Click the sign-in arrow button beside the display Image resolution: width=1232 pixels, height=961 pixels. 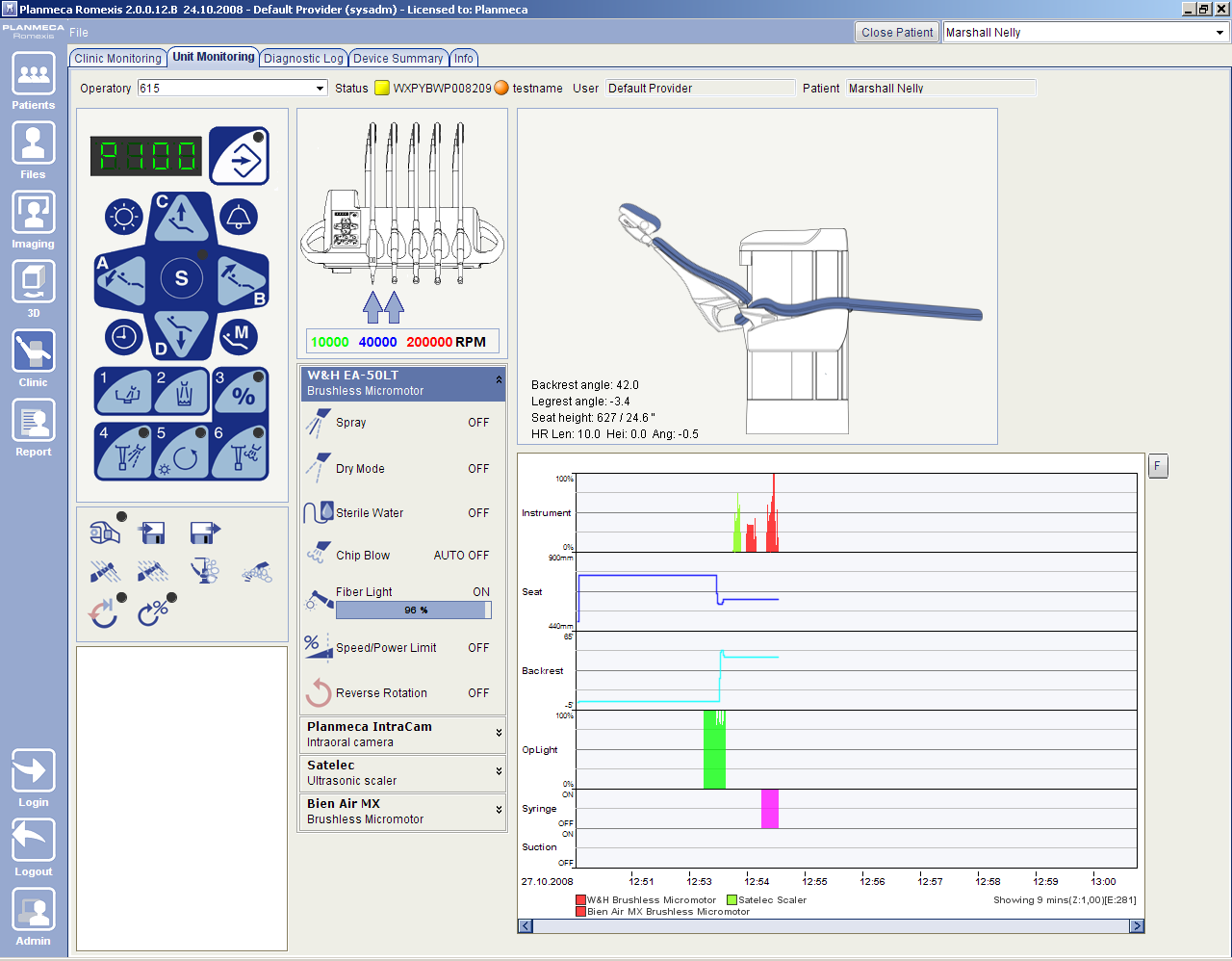(240, 156)
